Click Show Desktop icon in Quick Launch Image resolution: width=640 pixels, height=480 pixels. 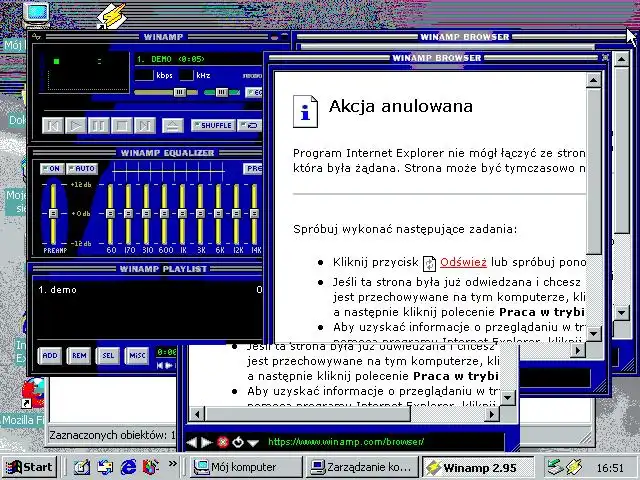pyautogui.click(x=82, y=467)
